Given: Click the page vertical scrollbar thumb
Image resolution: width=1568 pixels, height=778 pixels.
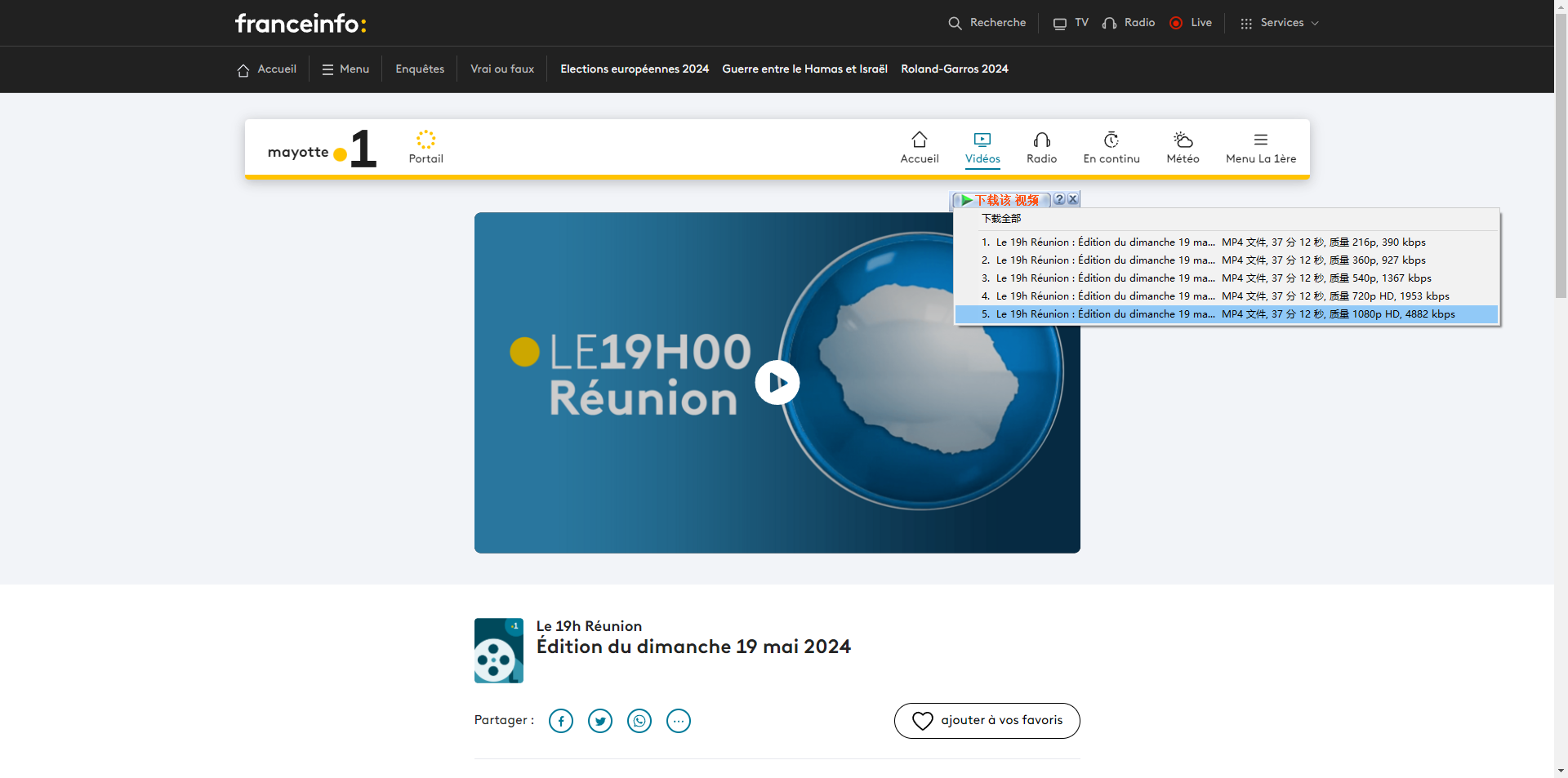Looking at the screenshot, I should (x=1561, y=155).
